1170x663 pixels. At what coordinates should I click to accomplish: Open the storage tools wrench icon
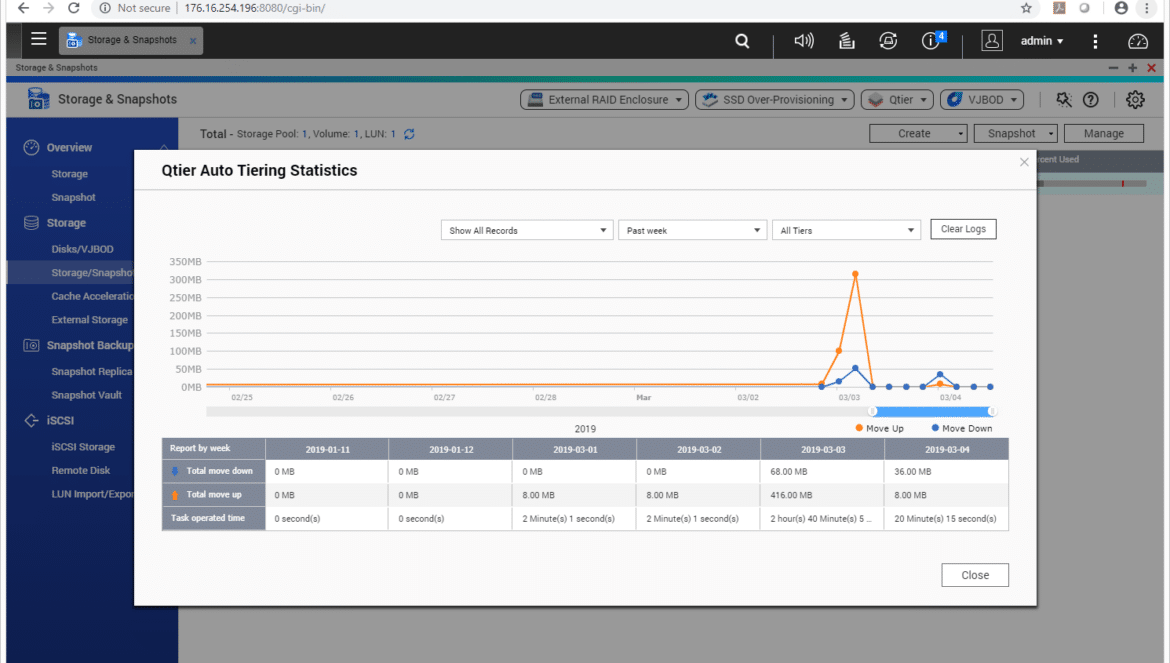1063,99
